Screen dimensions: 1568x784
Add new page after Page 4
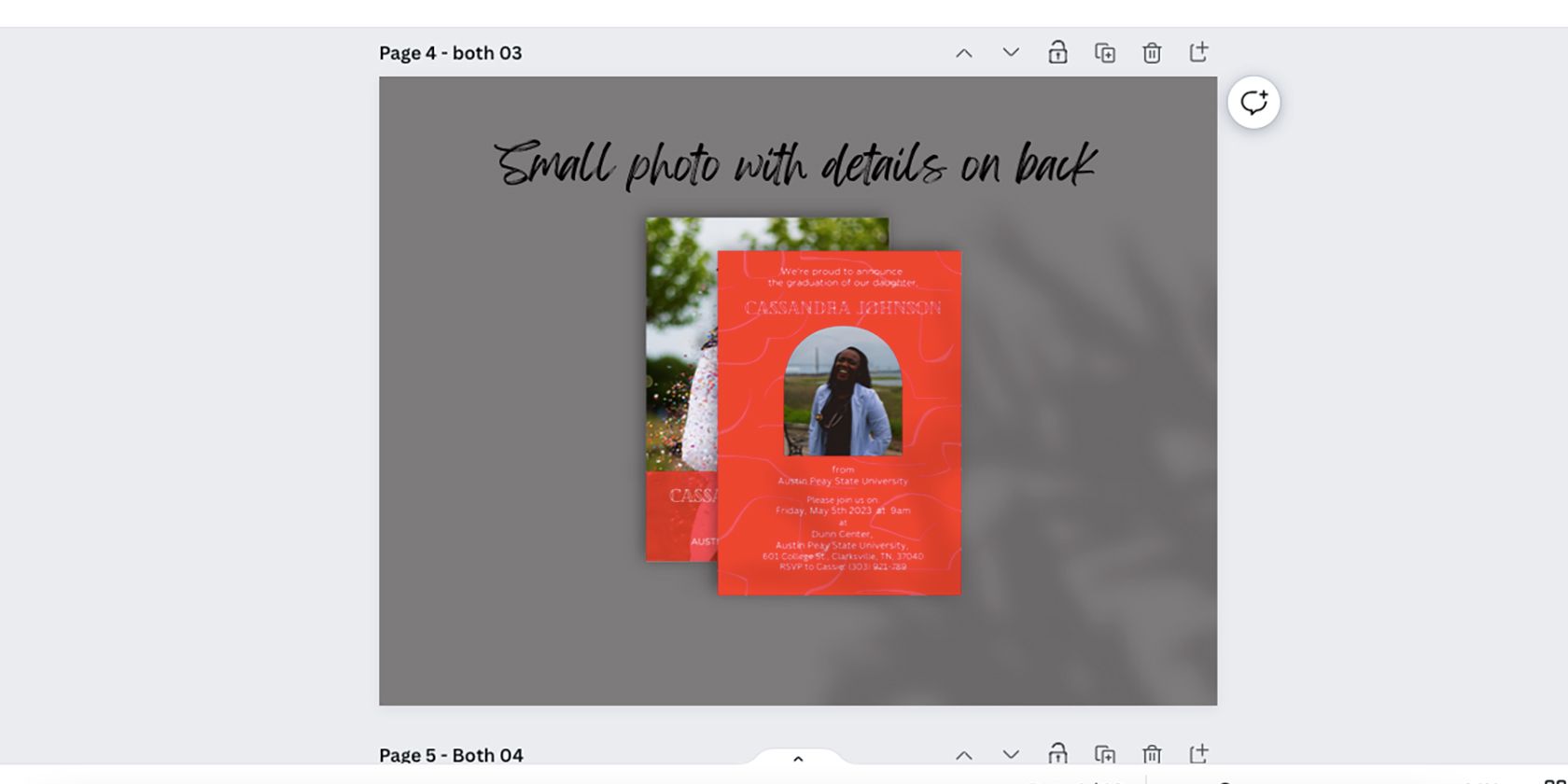(1199, 52)
